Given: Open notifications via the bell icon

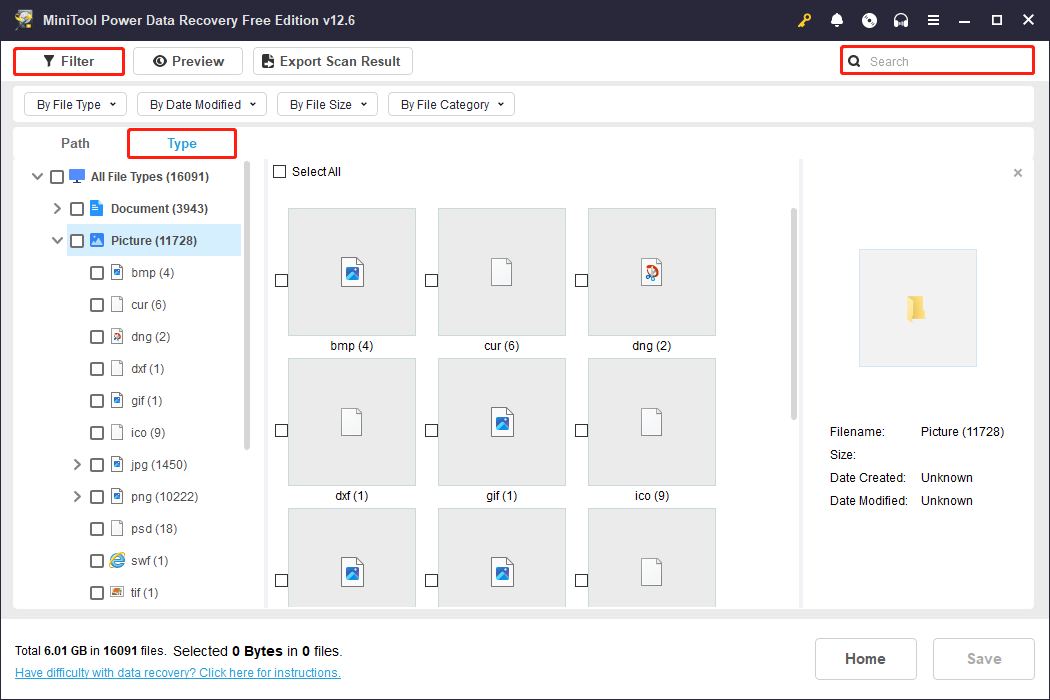Looking at the screenshot, I should click(837, 19).
